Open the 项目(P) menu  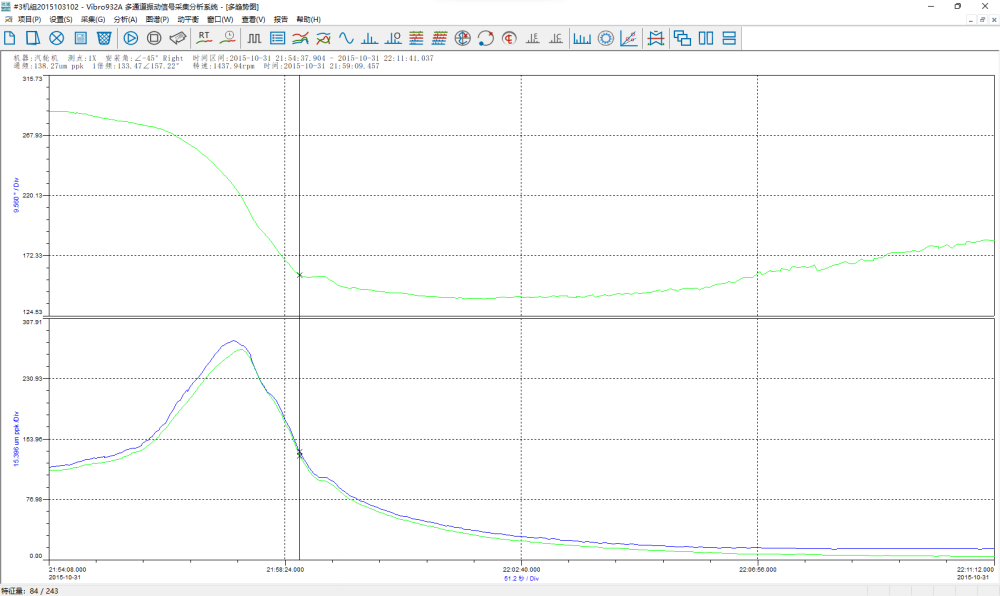29,19
